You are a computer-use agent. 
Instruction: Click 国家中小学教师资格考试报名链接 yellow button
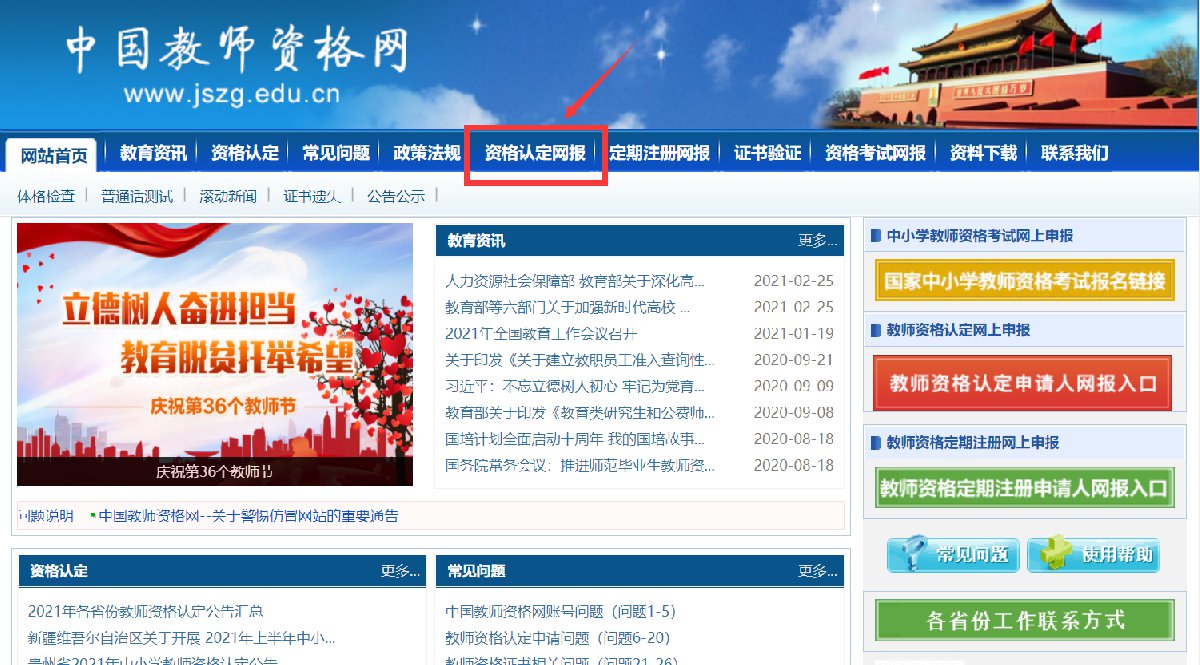(1023, 281)
